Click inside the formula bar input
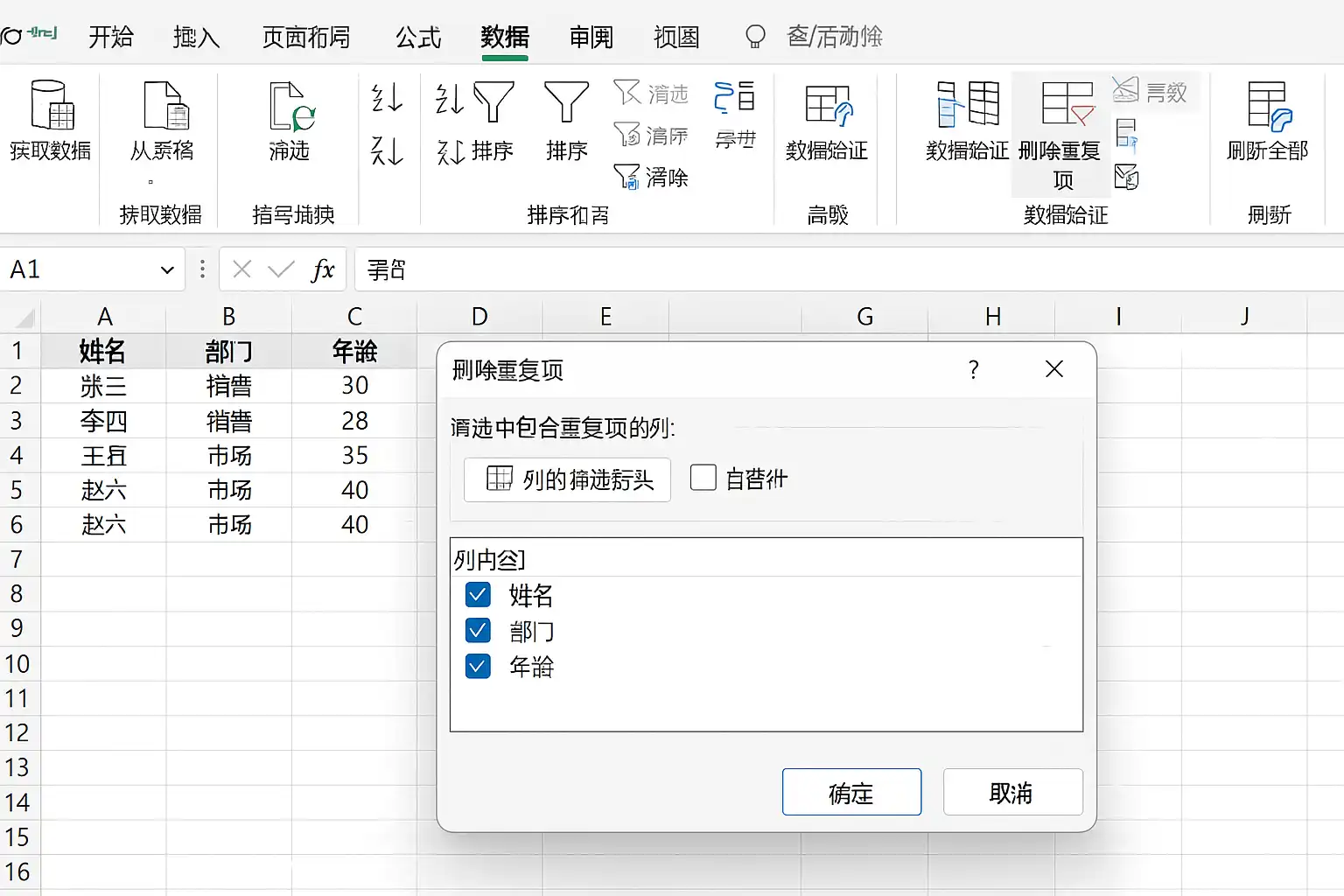This screenshot has width=1344, height=896. (x=849, y=269)
